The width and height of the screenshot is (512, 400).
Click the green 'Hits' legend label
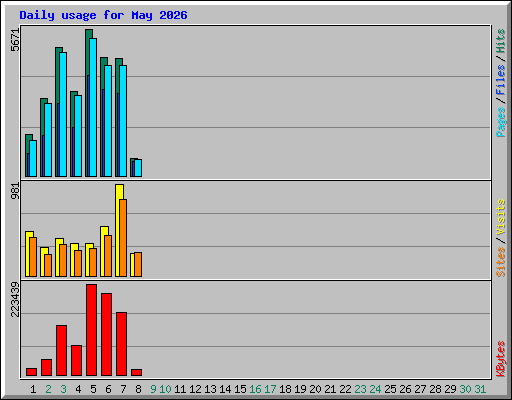click(501, 41)
